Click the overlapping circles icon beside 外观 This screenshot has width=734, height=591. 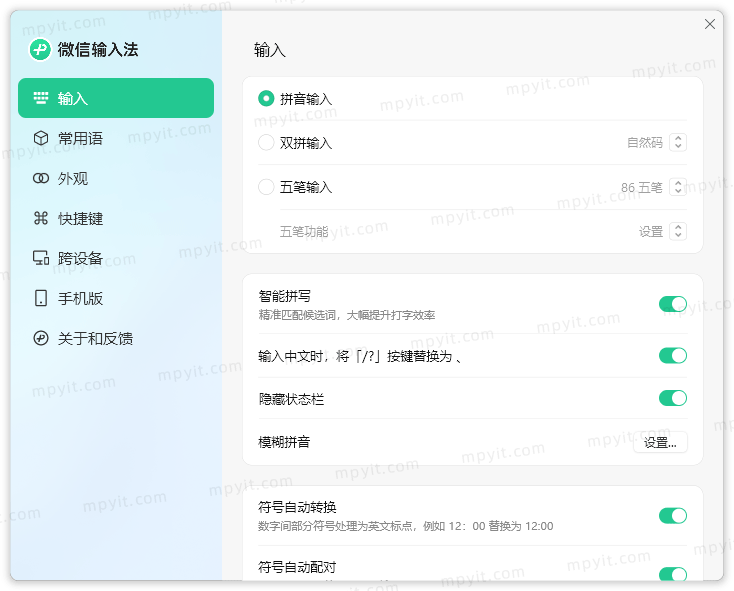(x=41, y=178)
